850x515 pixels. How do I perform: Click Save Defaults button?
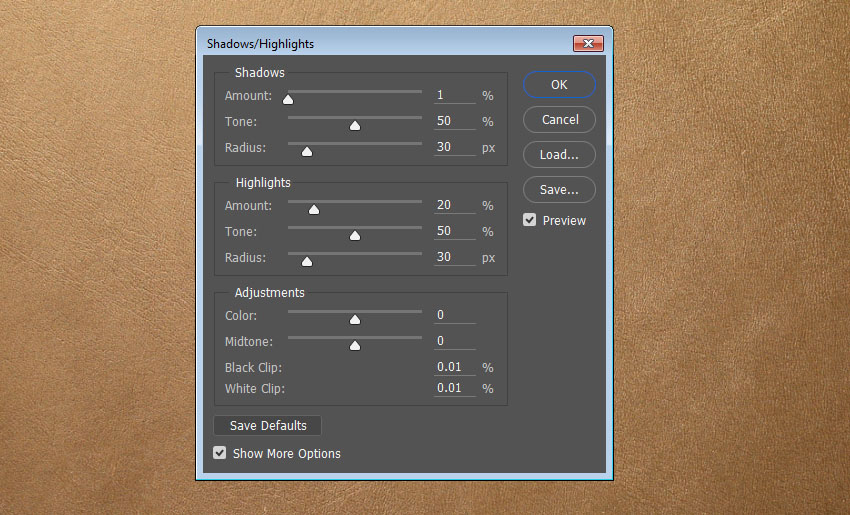click(x=268, y=426)
